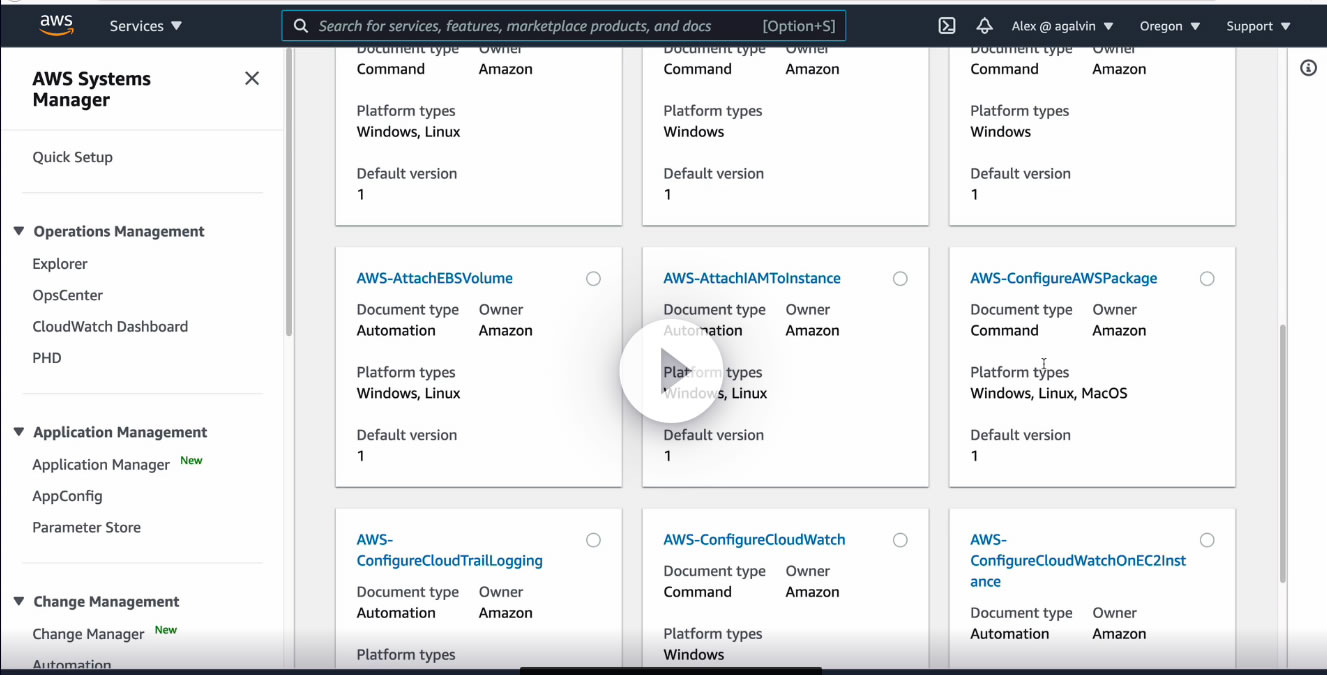Click "Windows, Linux, MacOS" platform text

(x=1049, y=393)
